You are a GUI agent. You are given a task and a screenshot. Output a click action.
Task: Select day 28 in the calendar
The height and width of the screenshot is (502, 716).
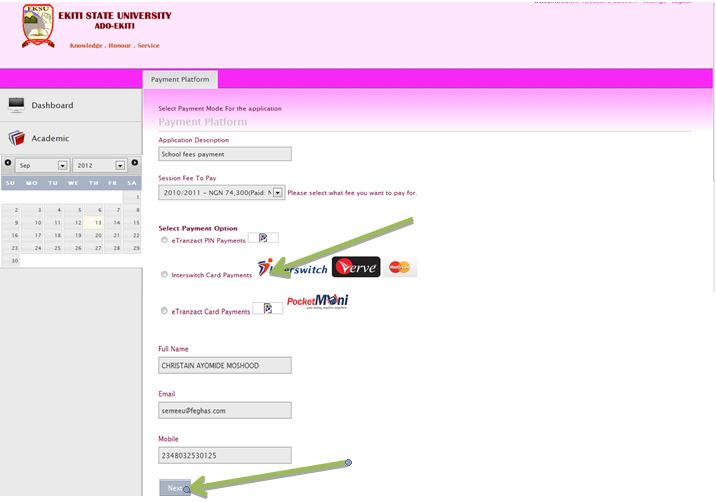coord(113,248)
